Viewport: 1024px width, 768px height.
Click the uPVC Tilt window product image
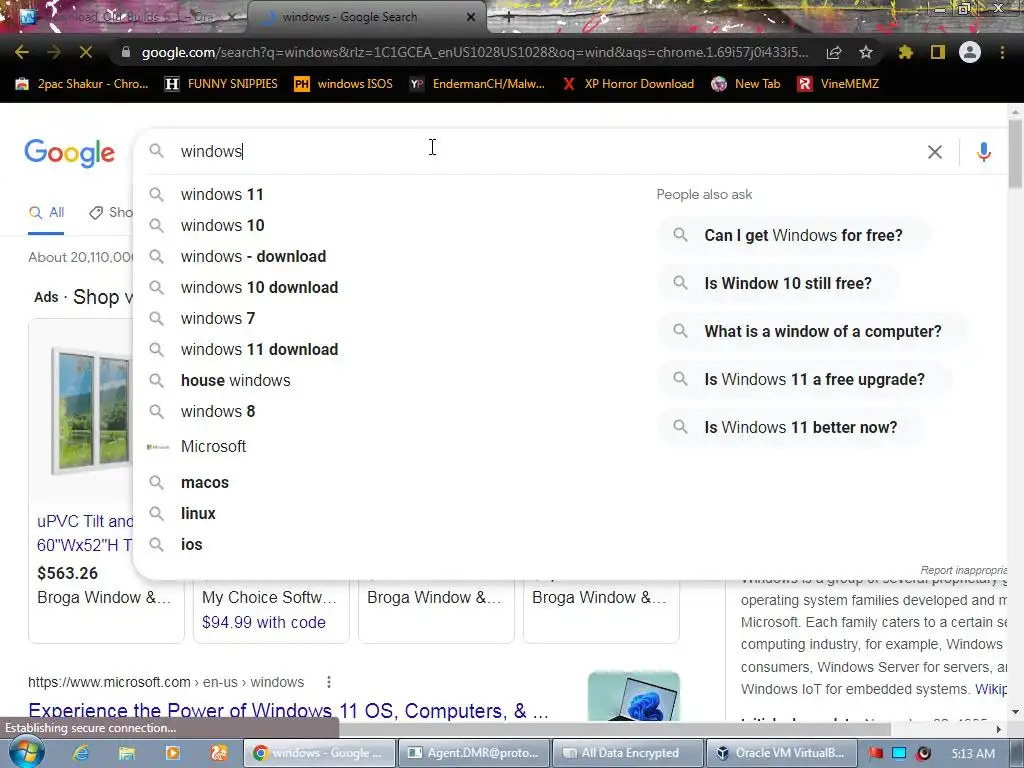(91, 411)
